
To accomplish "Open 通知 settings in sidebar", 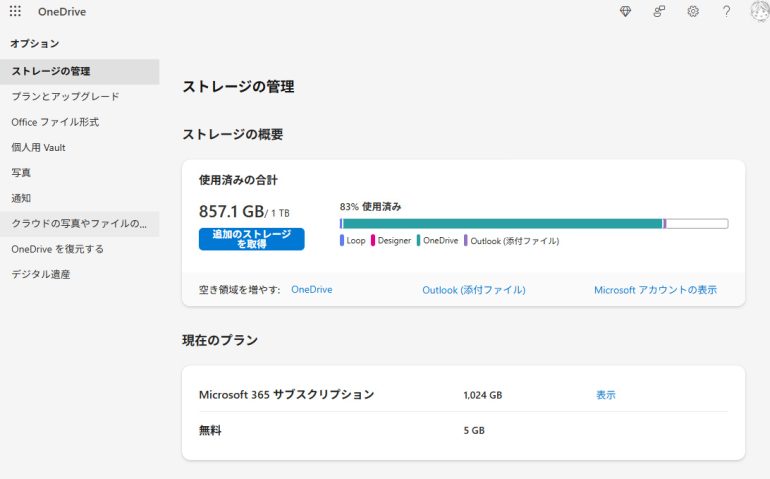I will click(x=21, y=198).
